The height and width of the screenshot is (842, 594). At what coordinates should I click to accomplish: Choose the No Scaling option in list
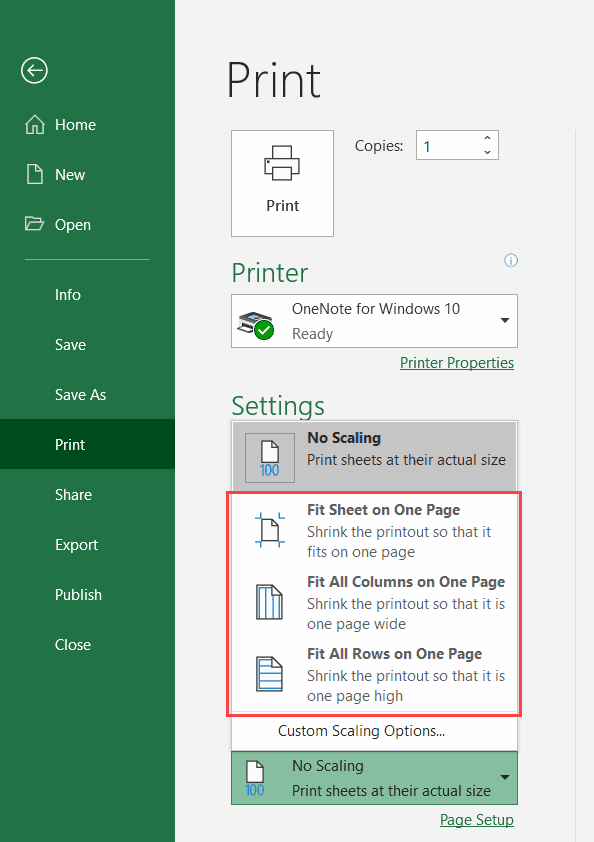point(374,456)
